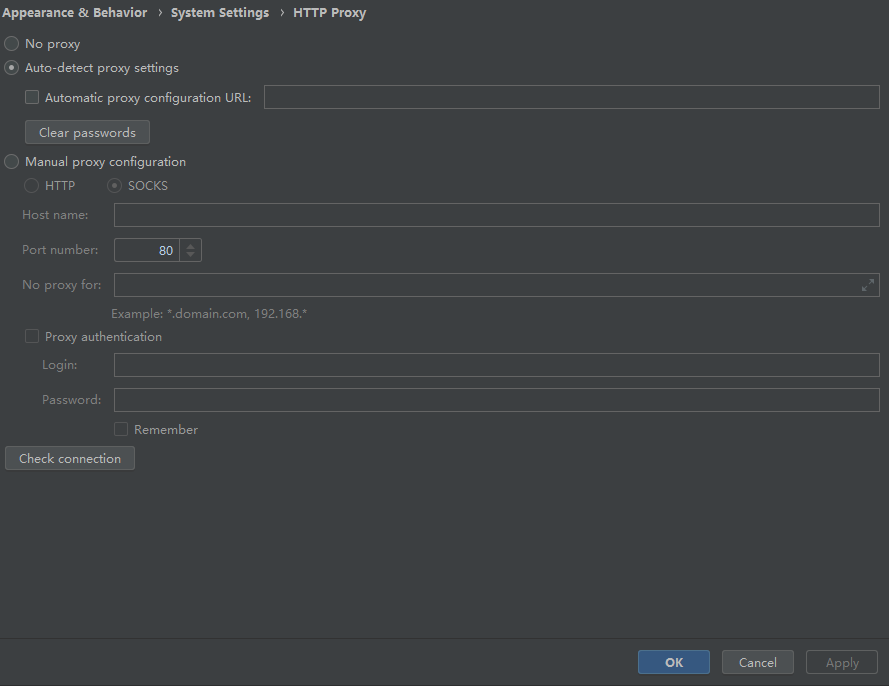Check the Remember password checkbox
Screen dimensions: 889x686
[x=121, y=429]
